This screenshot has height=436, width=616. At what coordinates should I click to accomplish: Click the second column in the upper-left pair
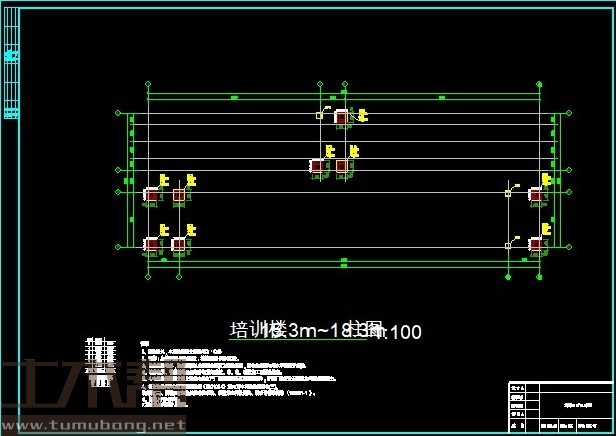pos(178,195)
